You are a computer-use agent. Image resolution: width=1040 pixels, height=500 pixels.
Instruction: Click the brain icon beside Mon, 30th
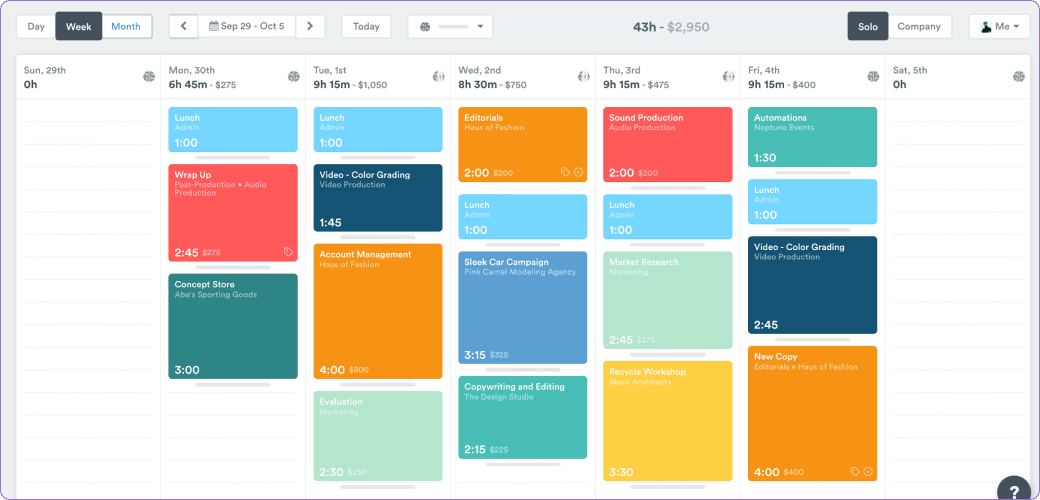coord(294,76)
